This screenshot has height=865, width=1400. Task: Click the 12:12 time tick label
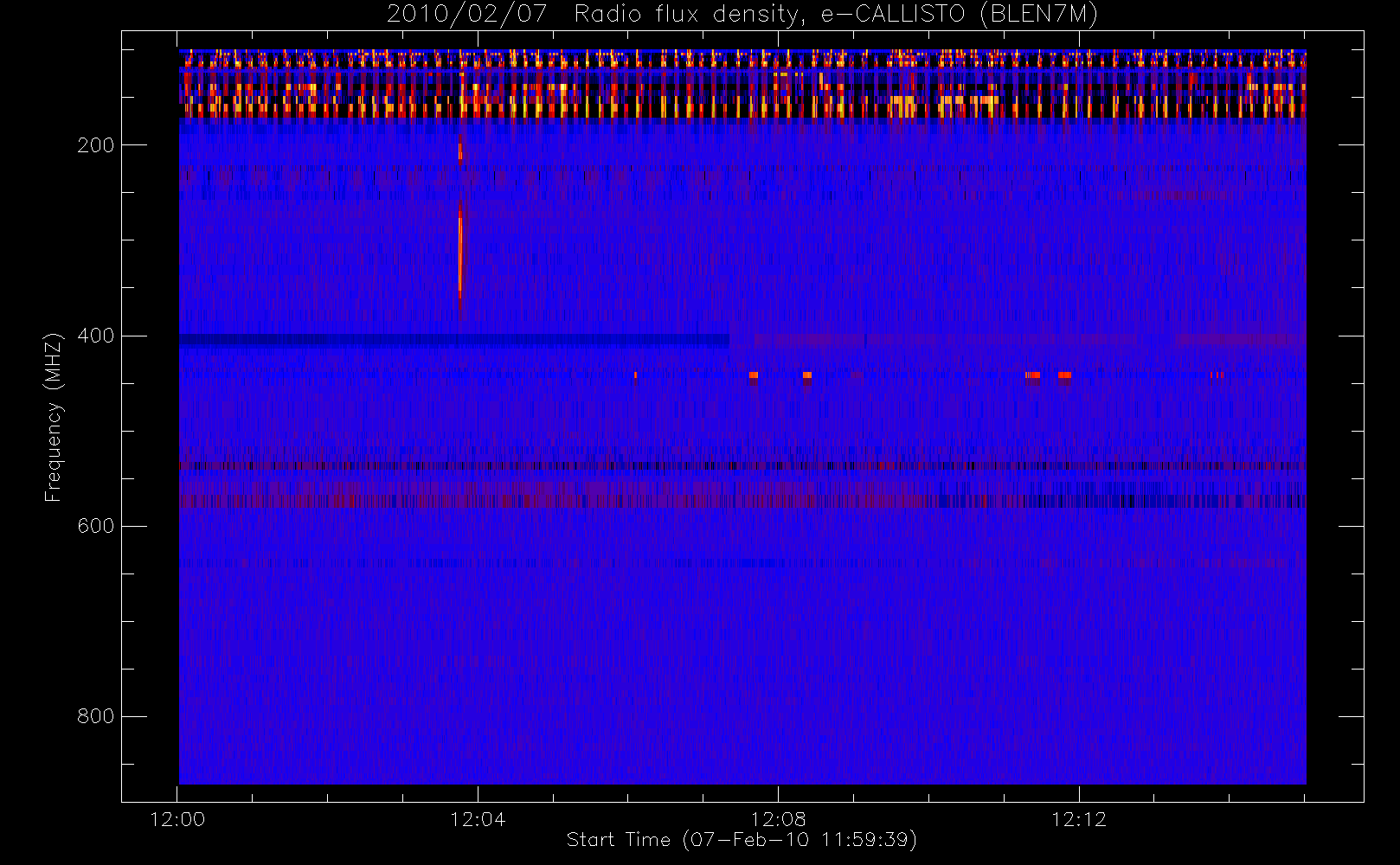(1078, 819)
